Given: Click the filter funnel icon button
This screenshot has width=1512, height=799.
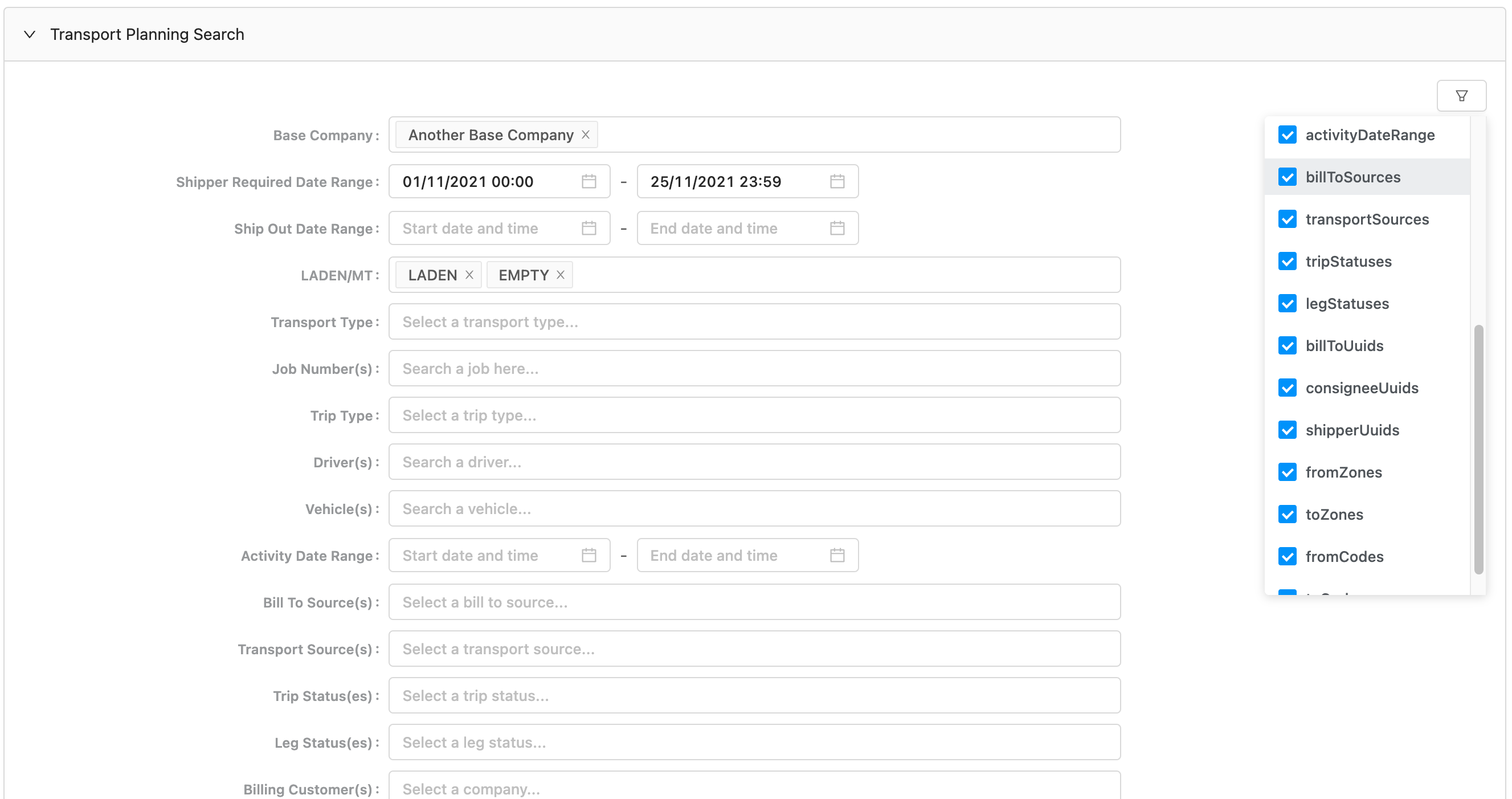Looking at the screenshot, I should (x=1461, y=96).
